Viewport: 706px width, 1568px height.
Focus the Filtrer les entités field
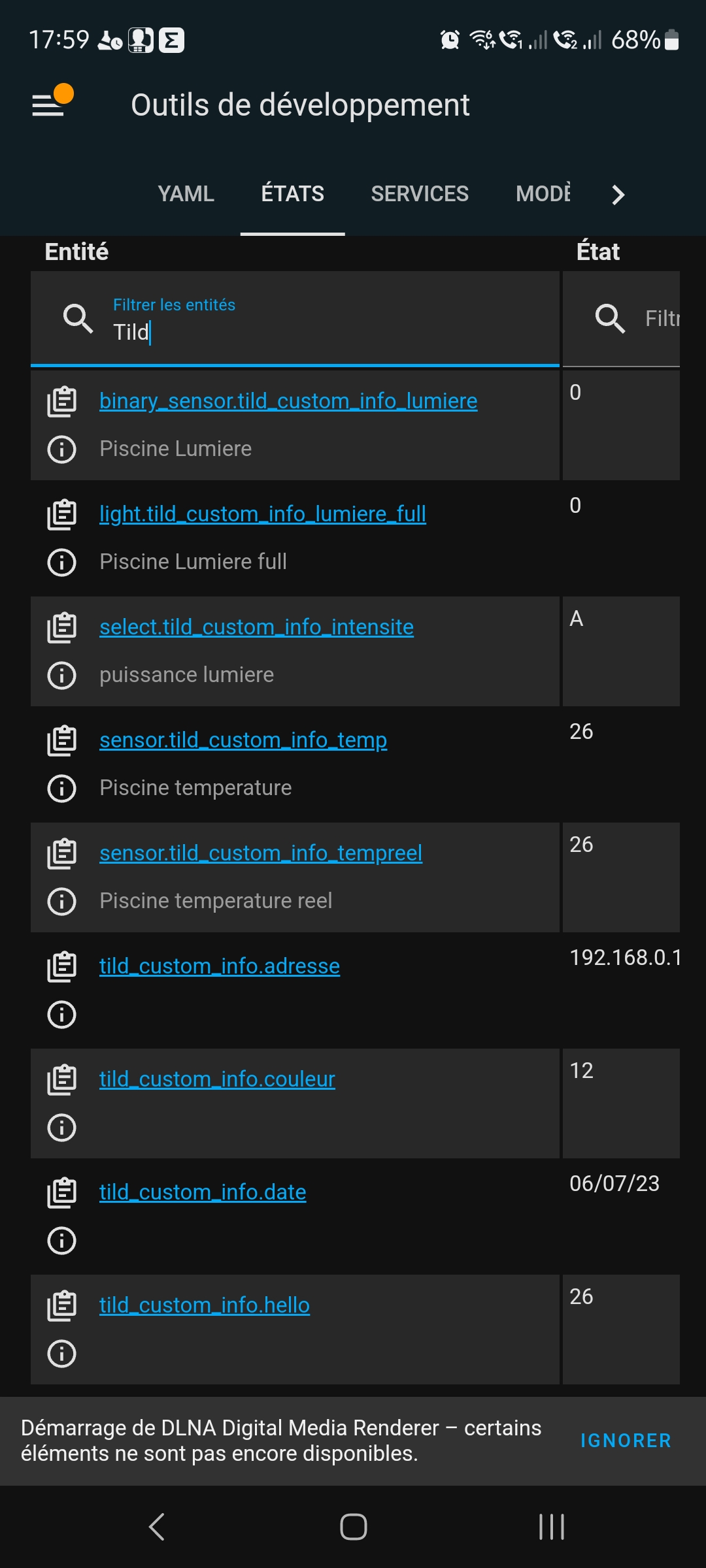point(327,320)
